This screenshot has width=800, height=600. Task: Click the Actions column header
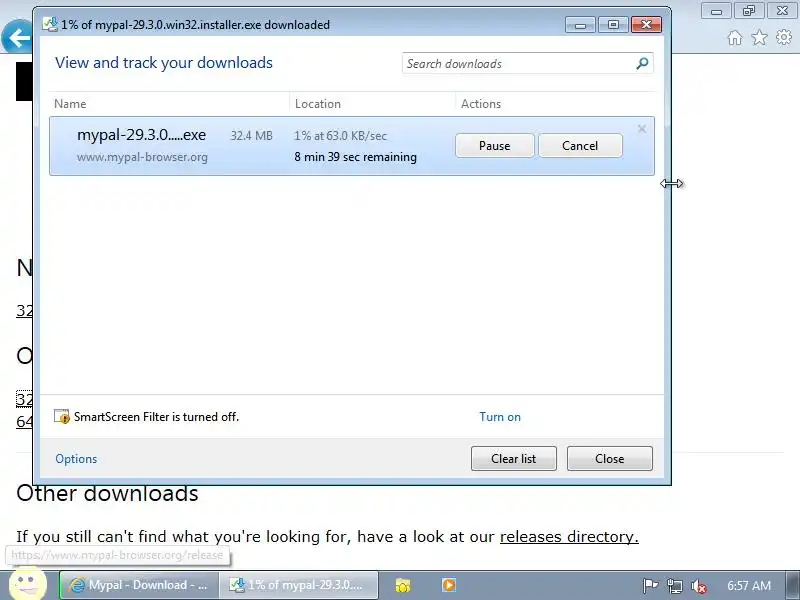481,104
